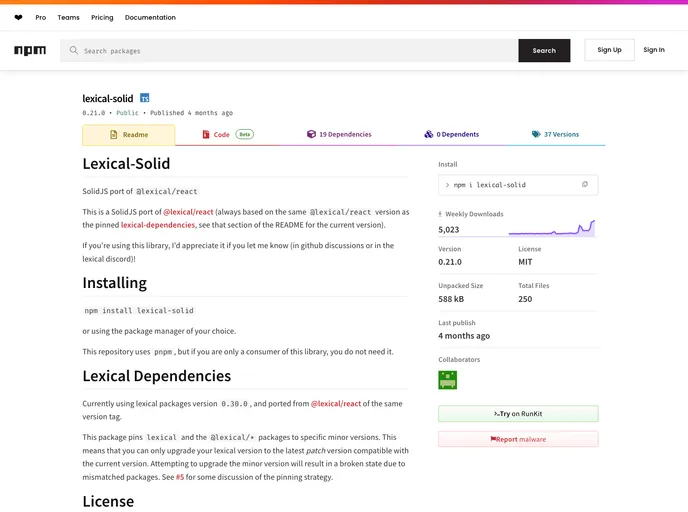The image size is (688, 512).
Task: Open the first @lexical/react link
Action: 188,212
